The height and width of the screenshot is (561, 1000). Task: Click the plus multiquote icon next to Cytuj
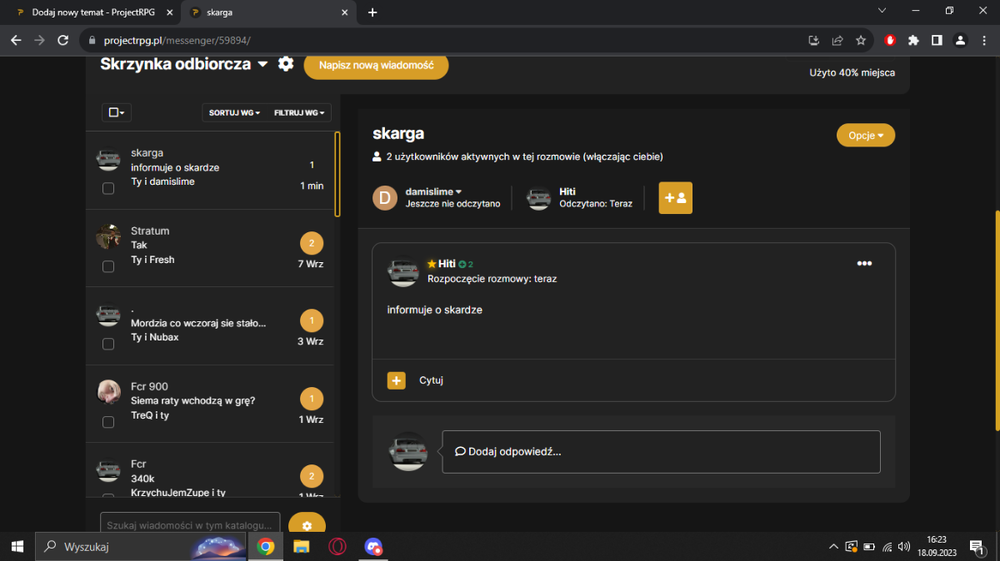coord(396,381)
